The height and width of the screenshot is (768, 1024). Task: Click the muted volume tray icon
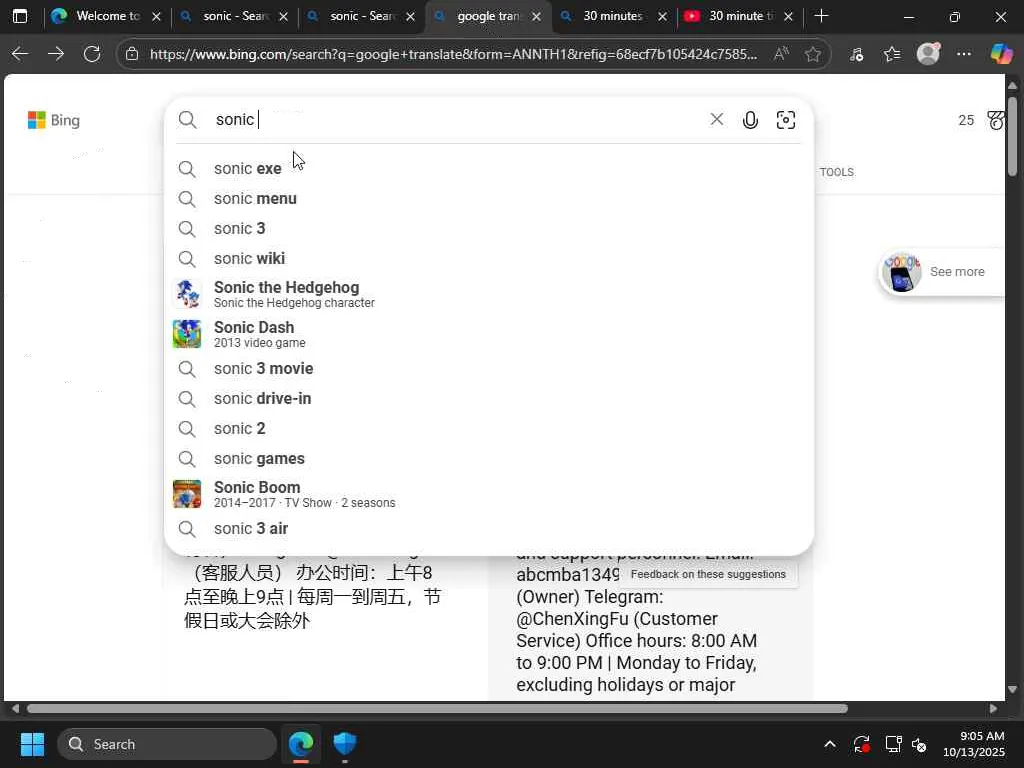click(919, 744)
